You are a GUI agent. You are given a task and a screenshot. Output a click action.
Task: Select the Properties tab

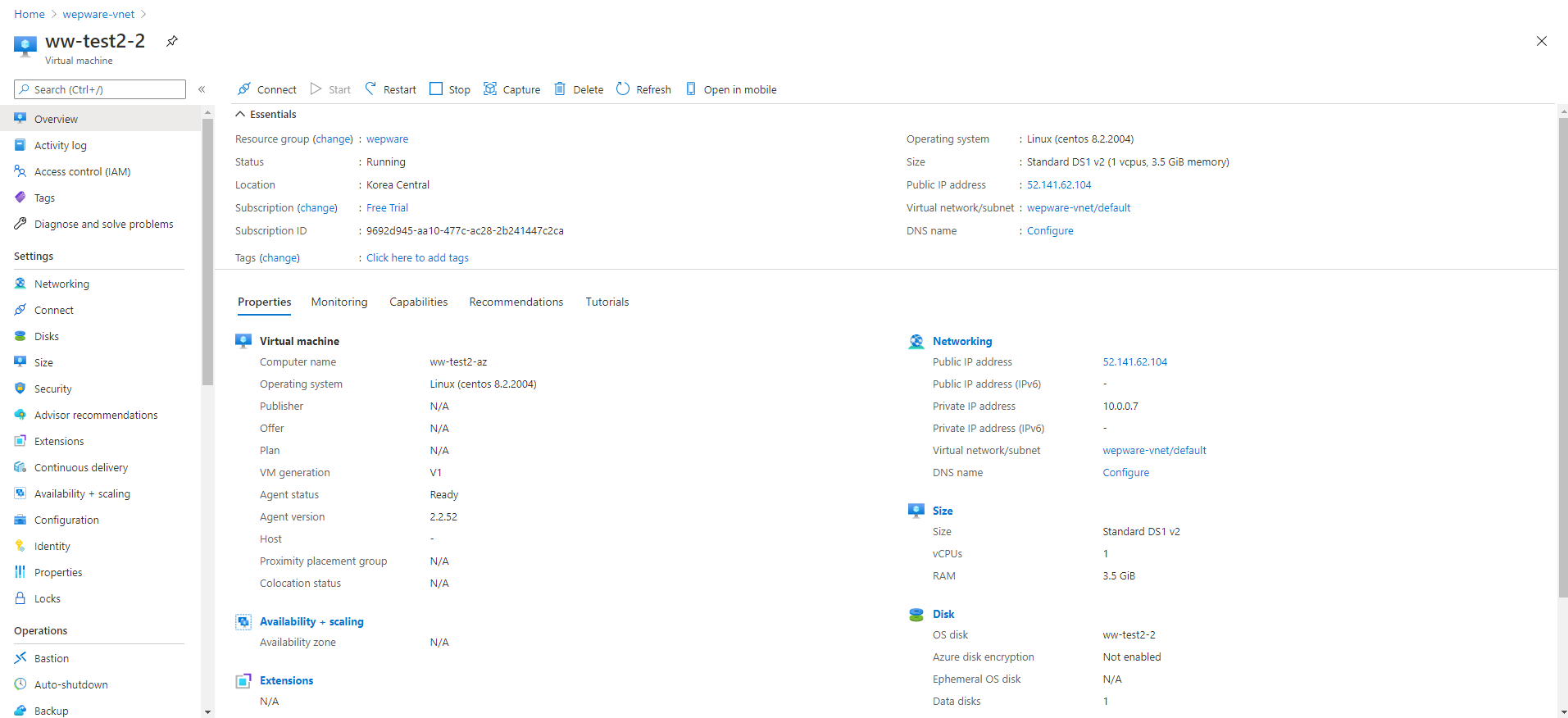265,302
